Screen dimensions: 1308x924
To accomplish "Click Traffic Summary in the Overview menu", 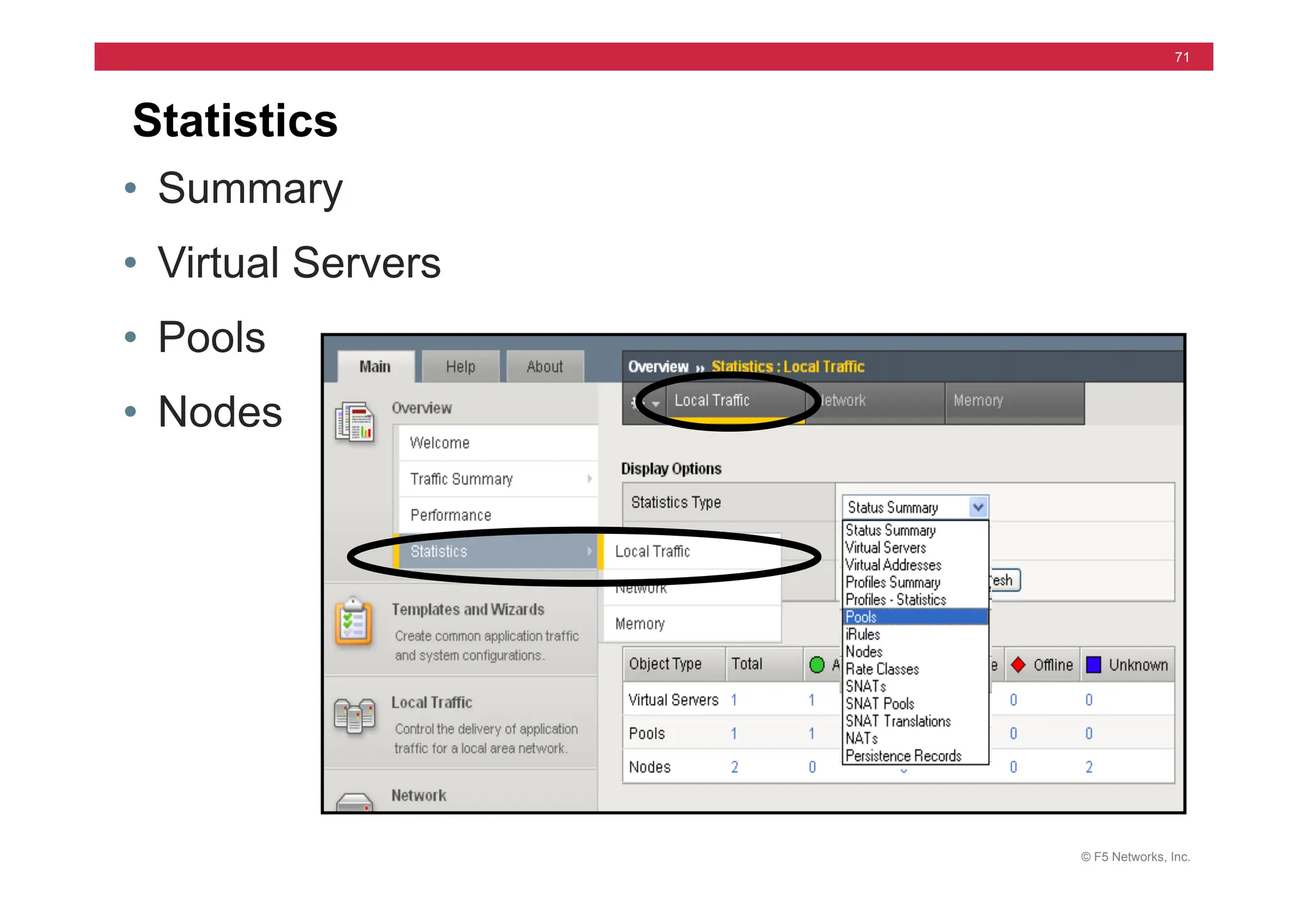I will click(498, 479).
